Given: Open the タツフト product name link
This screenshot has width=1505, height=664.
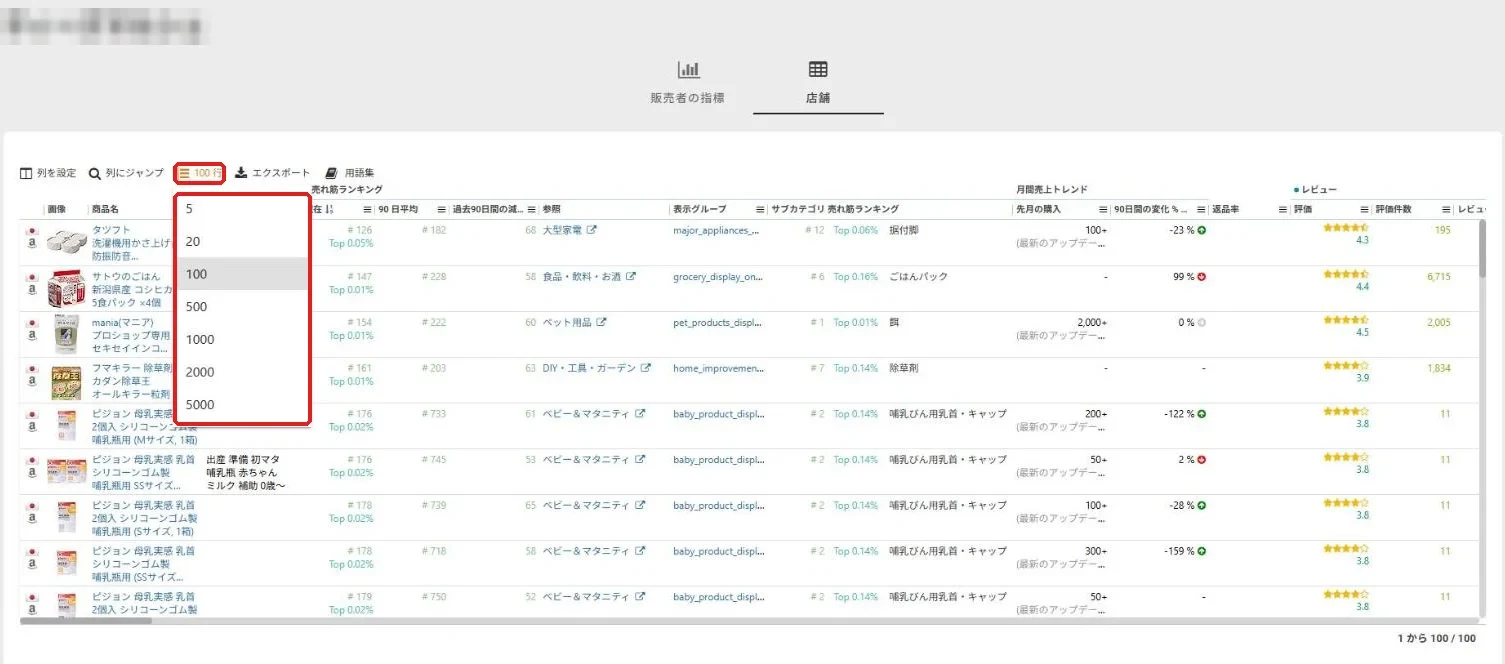Looking at the screenshot, I should tap(133, 243).
